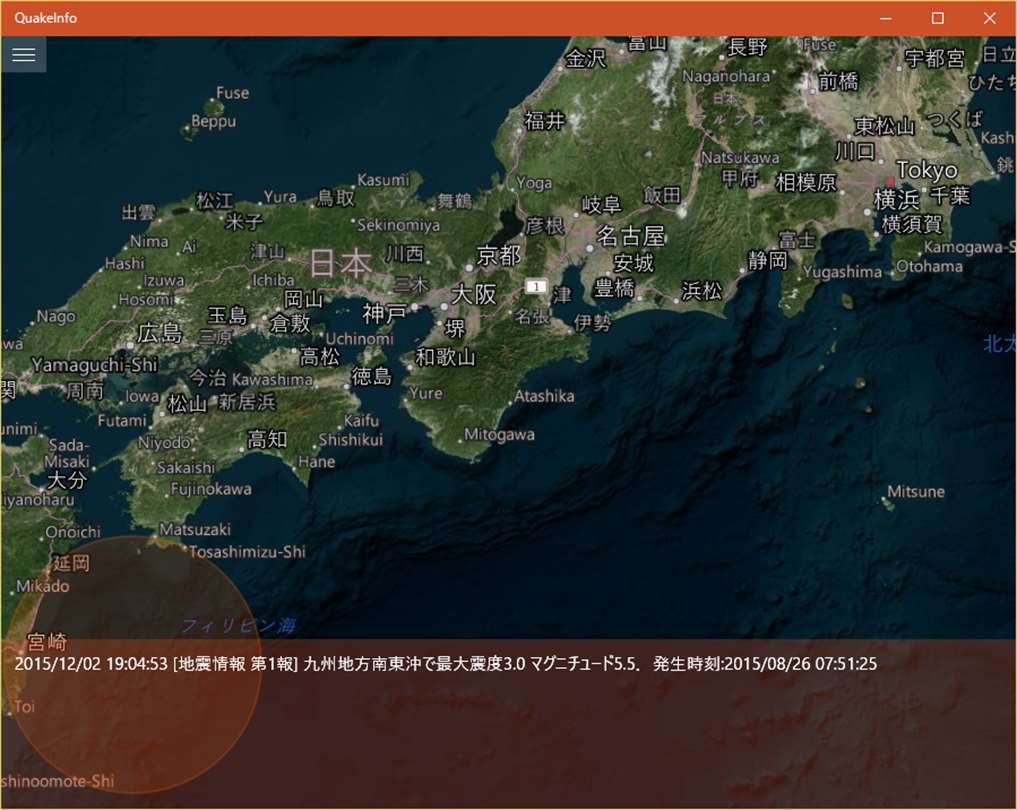Screen dimensions: 1017x810
Task: Click the 宇都宮 city label
Action: (x=935, y=58)
